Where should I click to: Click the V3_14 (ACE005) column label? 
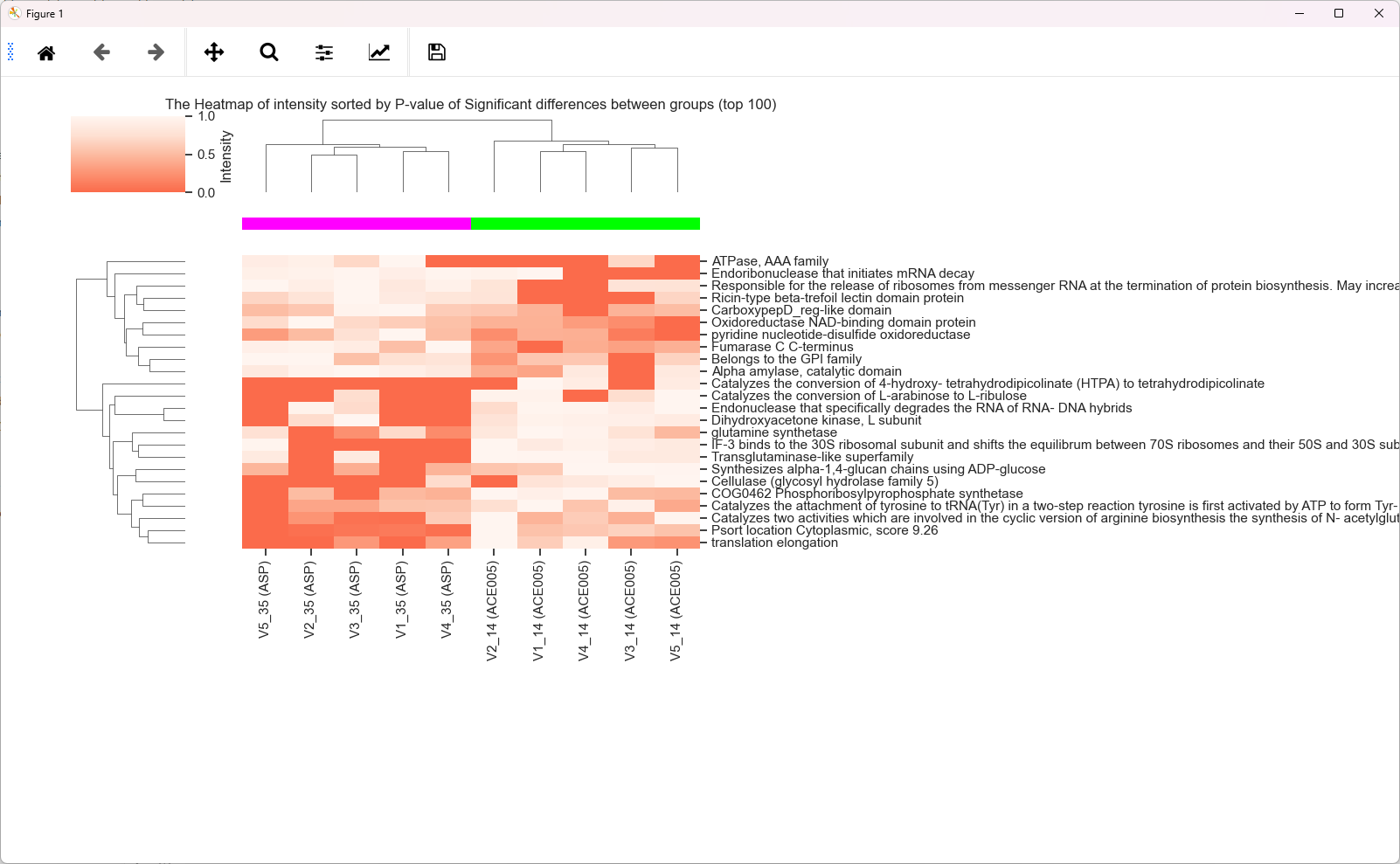[631, 611]
